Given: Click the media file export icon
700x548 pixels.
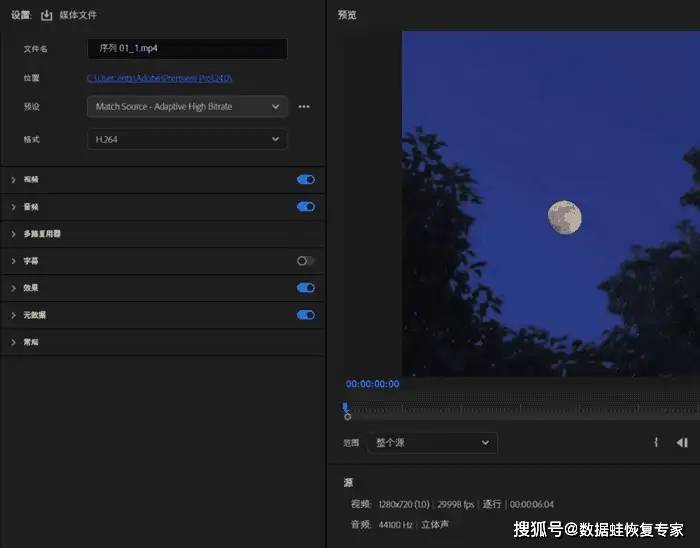Looking at the screenshot, I should tap(46, 15).
